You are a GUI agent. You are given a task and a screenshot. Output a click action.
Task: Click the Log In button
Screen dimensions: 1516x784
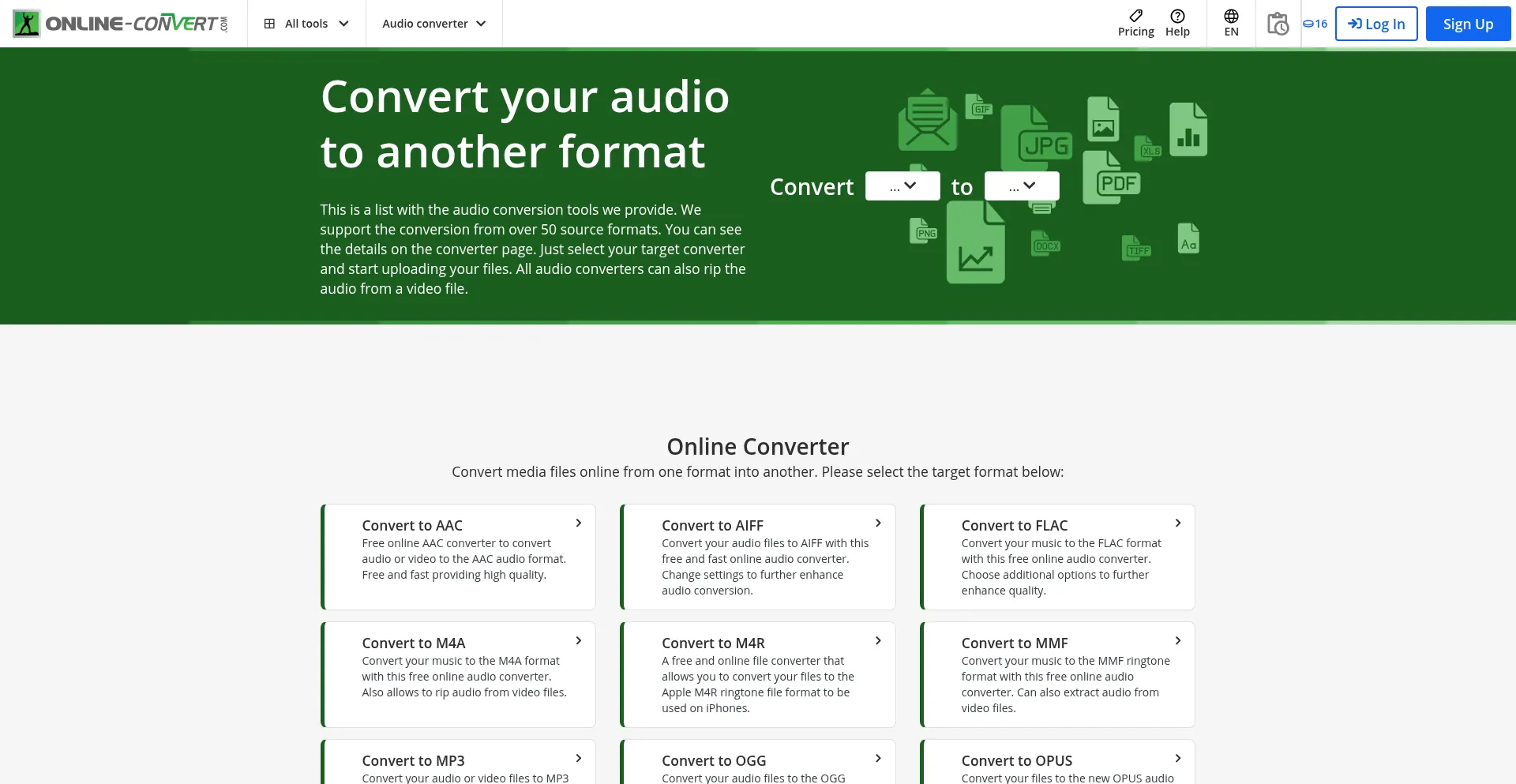tap(1376, 24)
